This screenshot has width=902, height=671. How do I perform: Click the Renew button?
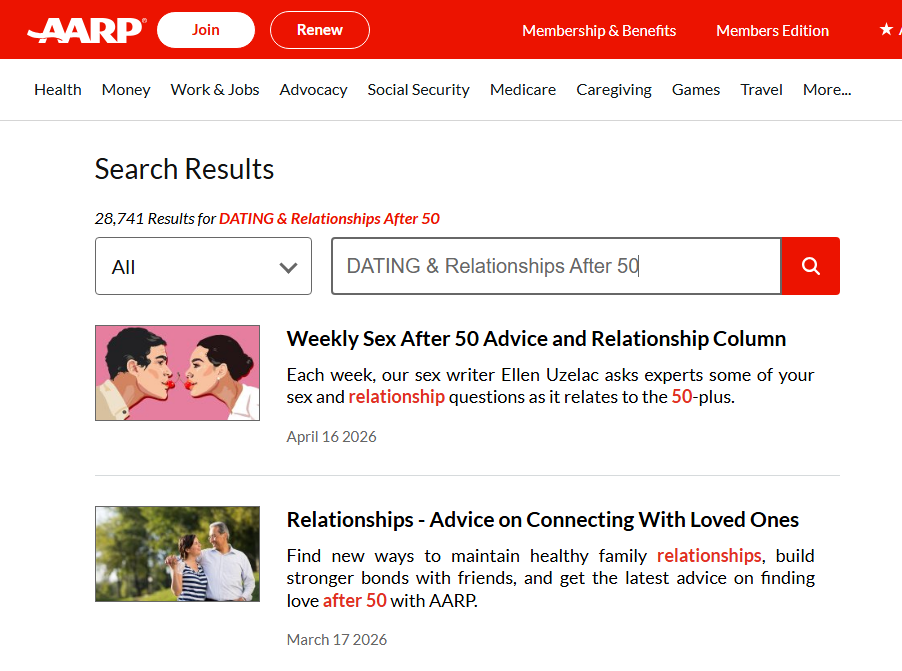(320, 30)
